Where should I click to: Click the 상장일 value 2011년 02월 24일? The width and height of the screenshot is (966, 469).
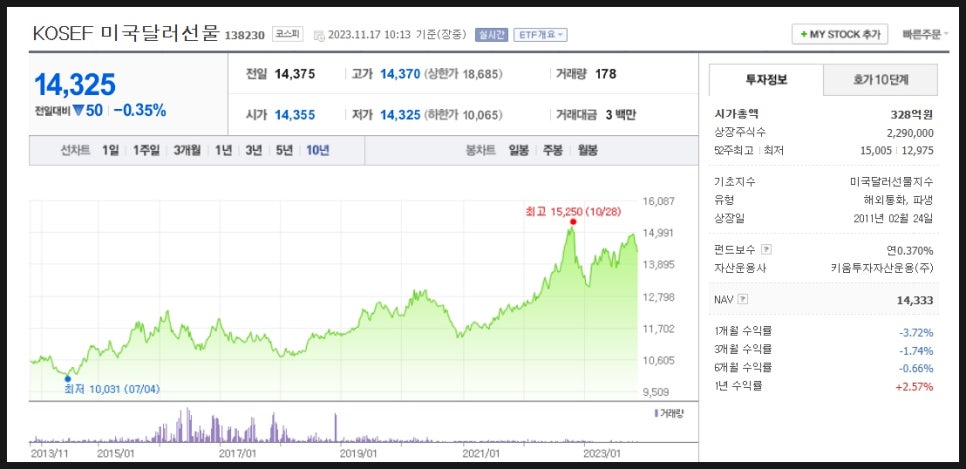coord(893,218)
